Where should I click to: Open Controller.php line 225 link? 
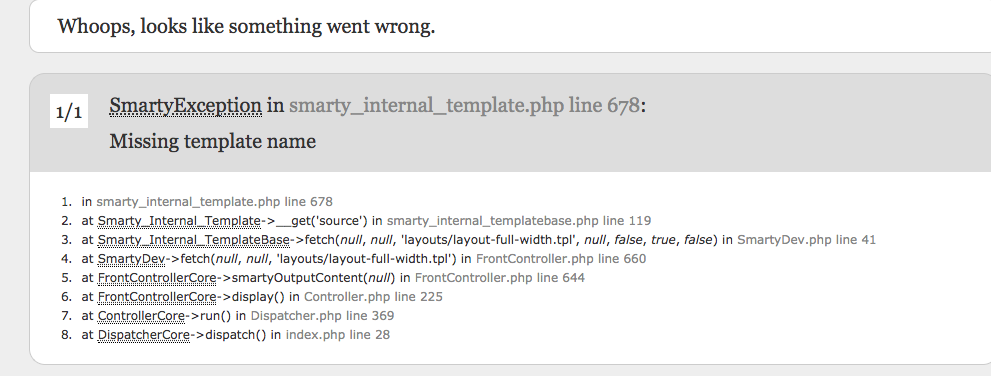(374, 296)
